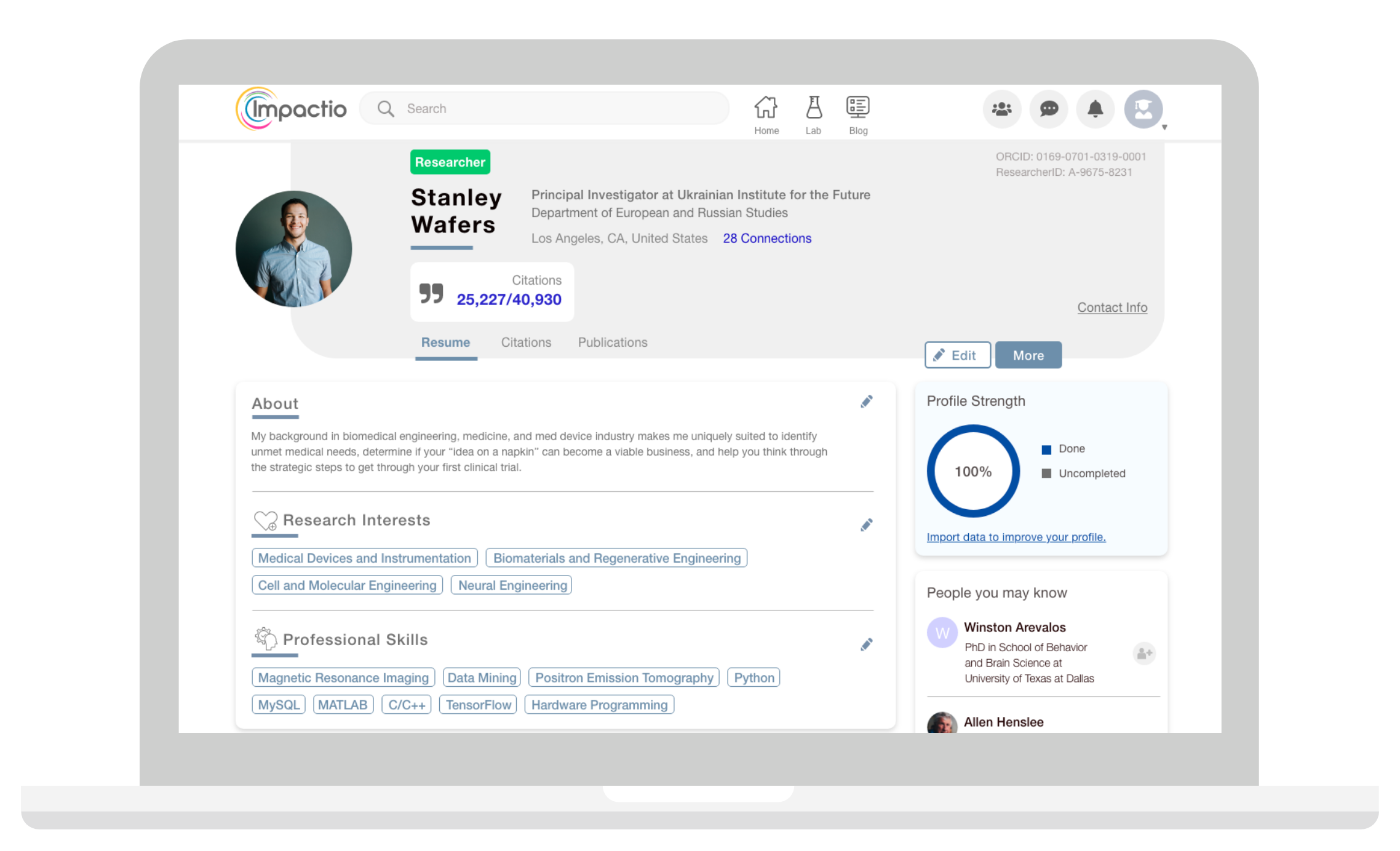Click citations count 25,227/40,930
The height and width of the screenshot is (851, 1400).
click(509, 299)
